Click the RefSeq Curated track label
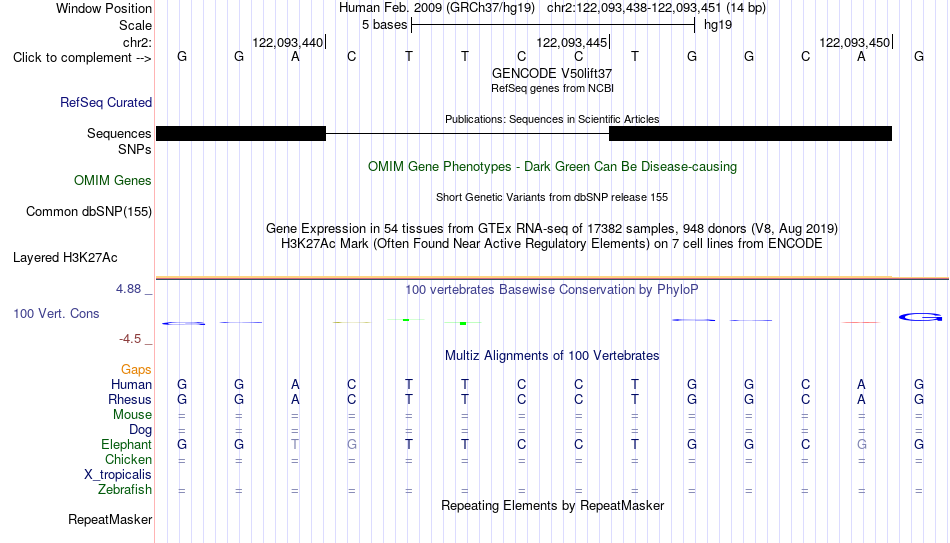This screenshot has height=543, width=950. [106, 102]
